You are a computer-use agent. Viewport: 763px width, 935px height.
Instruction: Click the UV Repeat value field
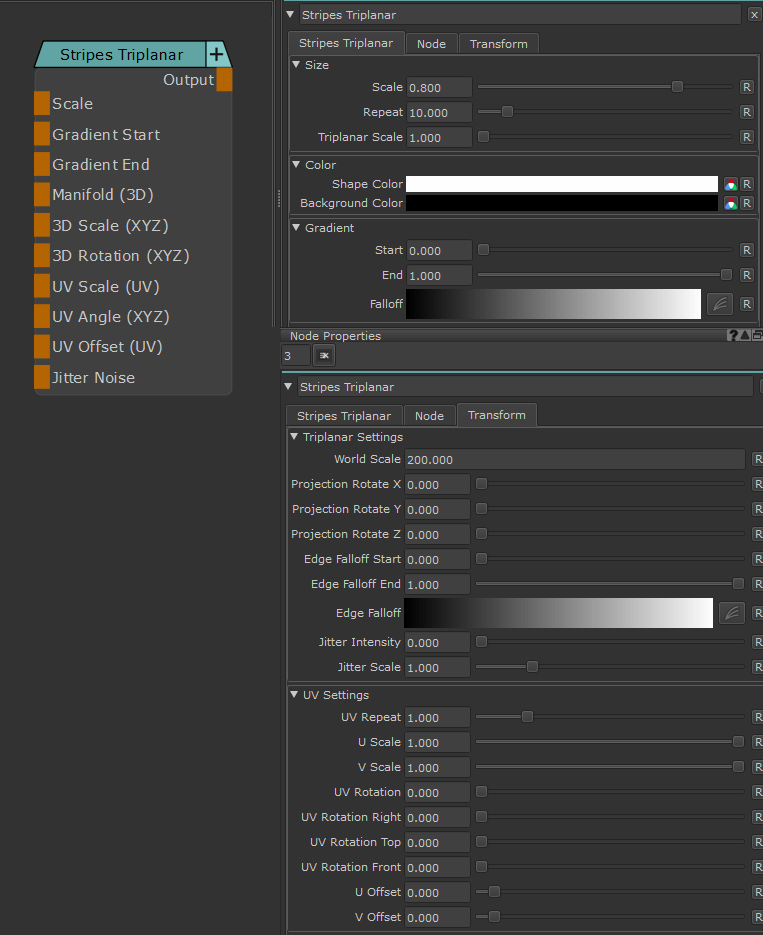[x=437, y=717]
